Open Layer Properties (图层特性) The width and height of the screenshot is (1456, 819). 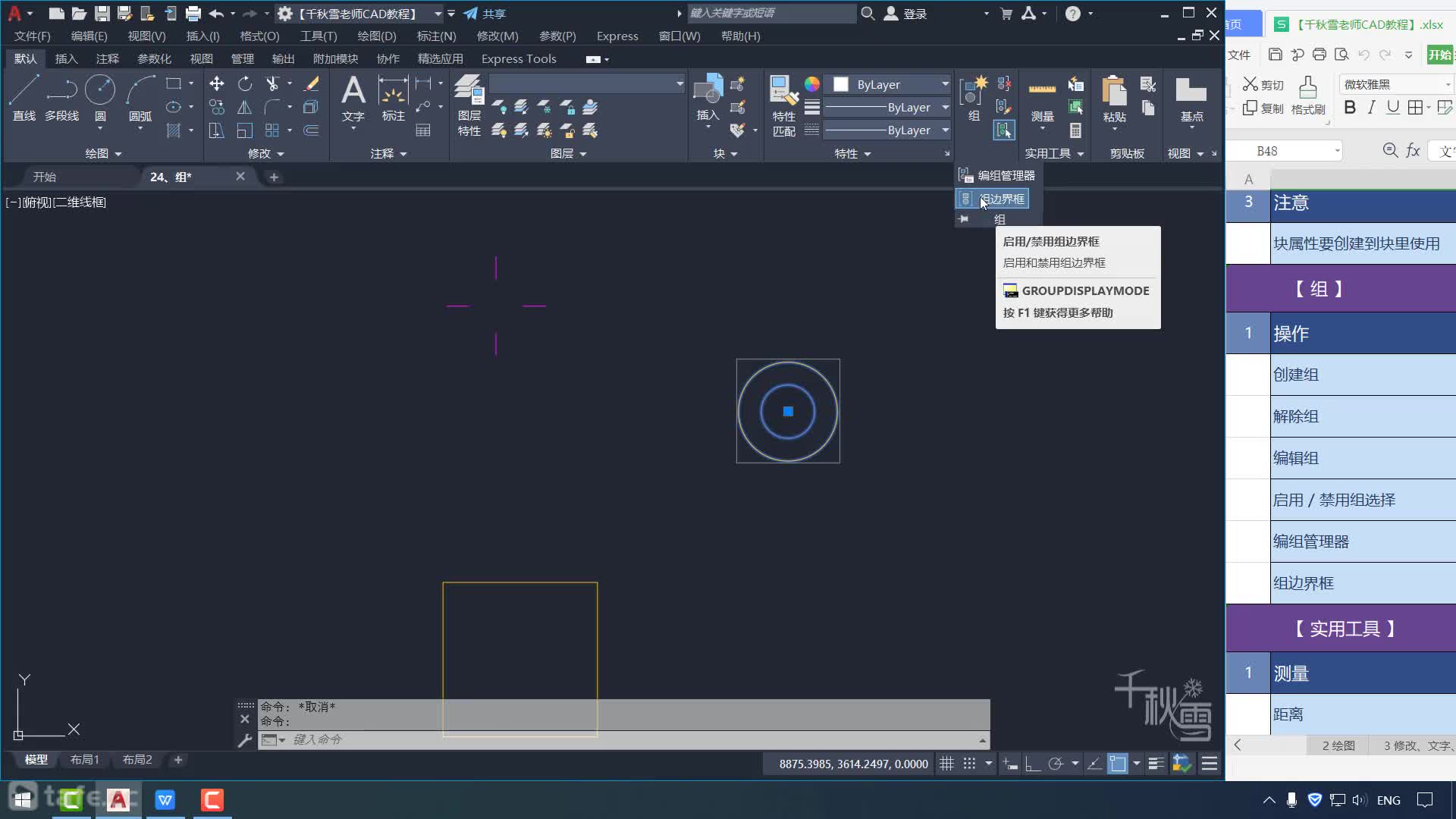click(x=469, y=105)
